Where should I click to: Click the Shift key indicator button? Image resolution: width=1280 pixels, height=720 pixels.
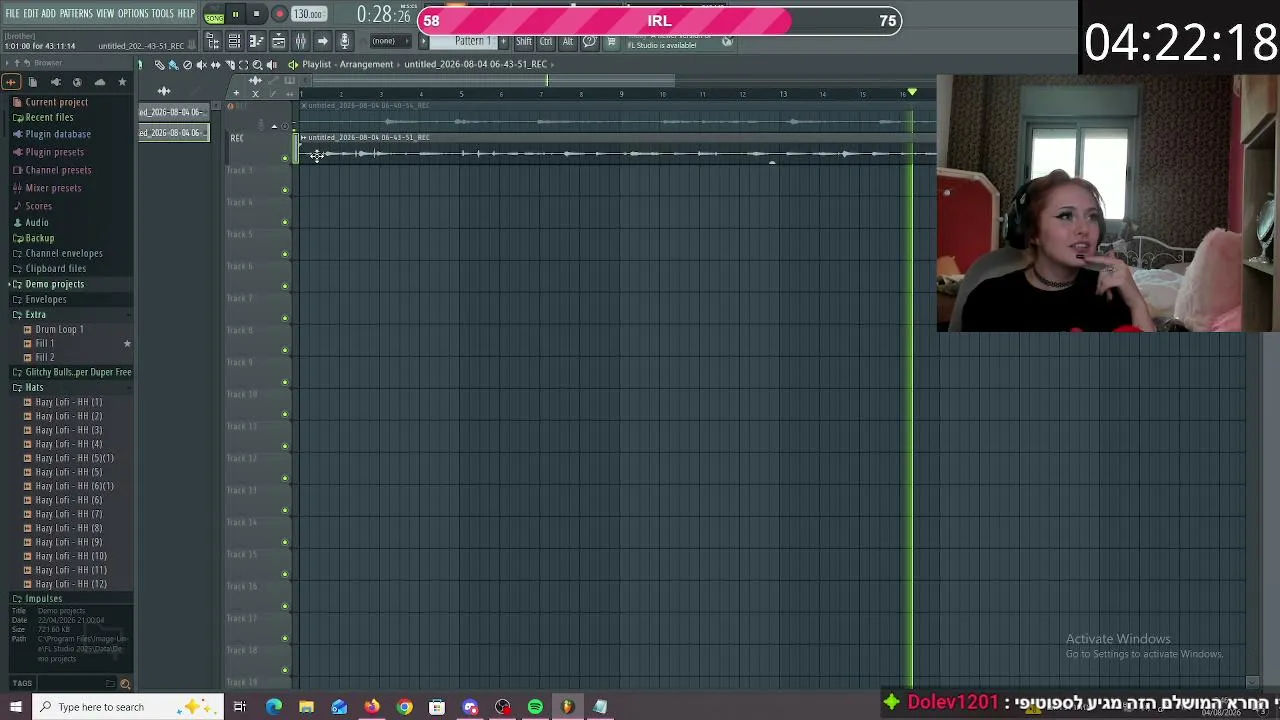coord(524,42)
